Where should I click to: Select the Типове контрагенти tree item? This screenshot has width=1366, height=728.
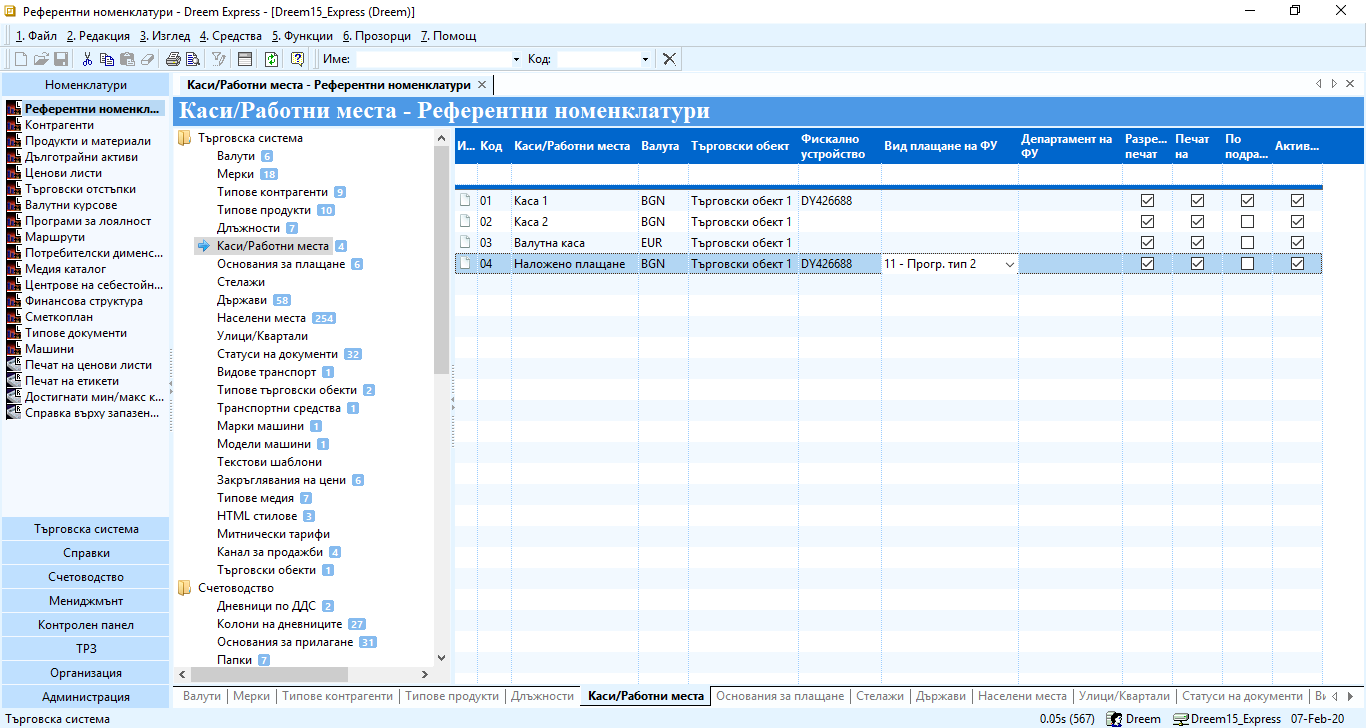point(272,192)
